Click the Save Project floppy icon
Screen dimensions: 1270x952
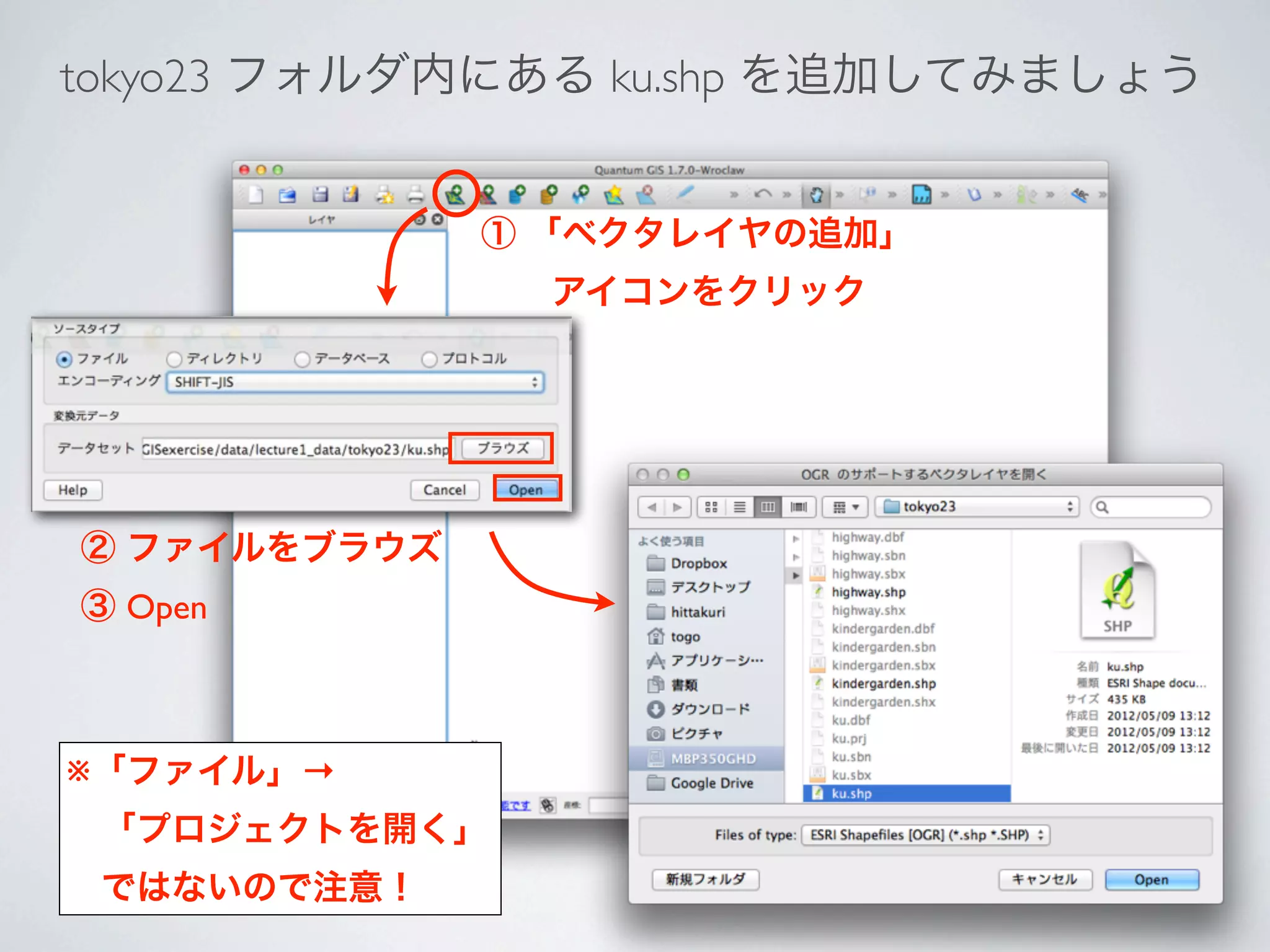point(319,195)
